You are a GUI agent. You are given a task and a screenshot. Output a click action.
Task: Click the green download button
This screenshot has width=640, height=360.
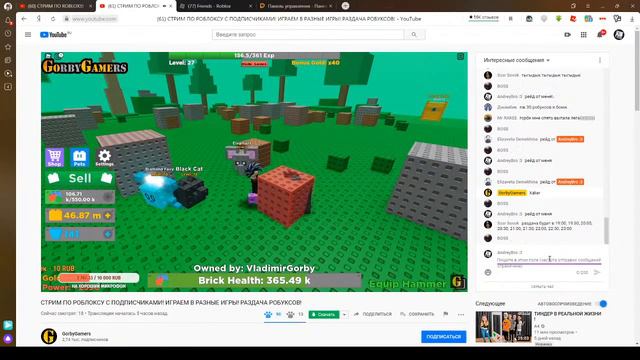(x=324, y=314)
